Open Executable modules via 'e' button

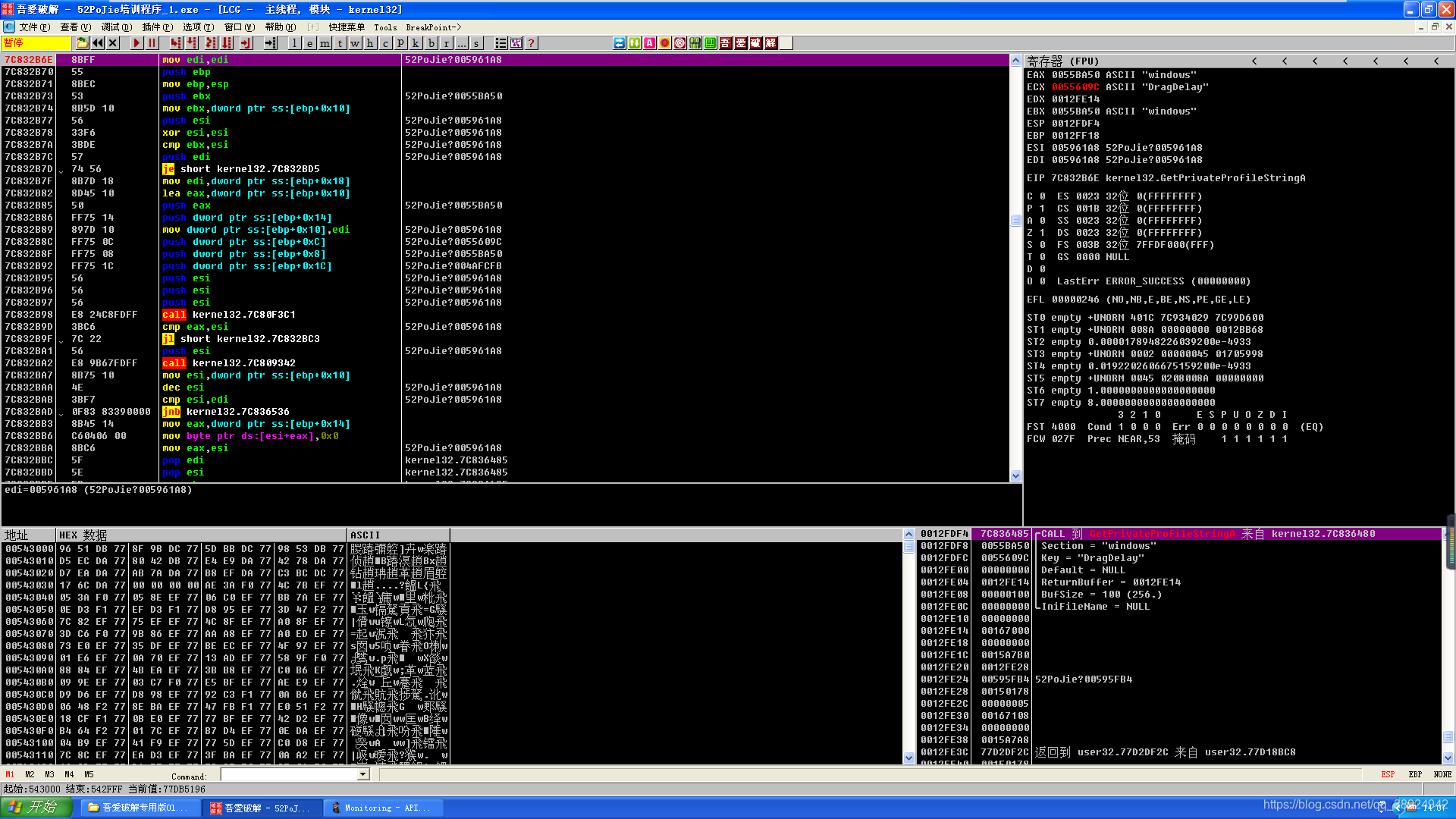tap(309, 43)
